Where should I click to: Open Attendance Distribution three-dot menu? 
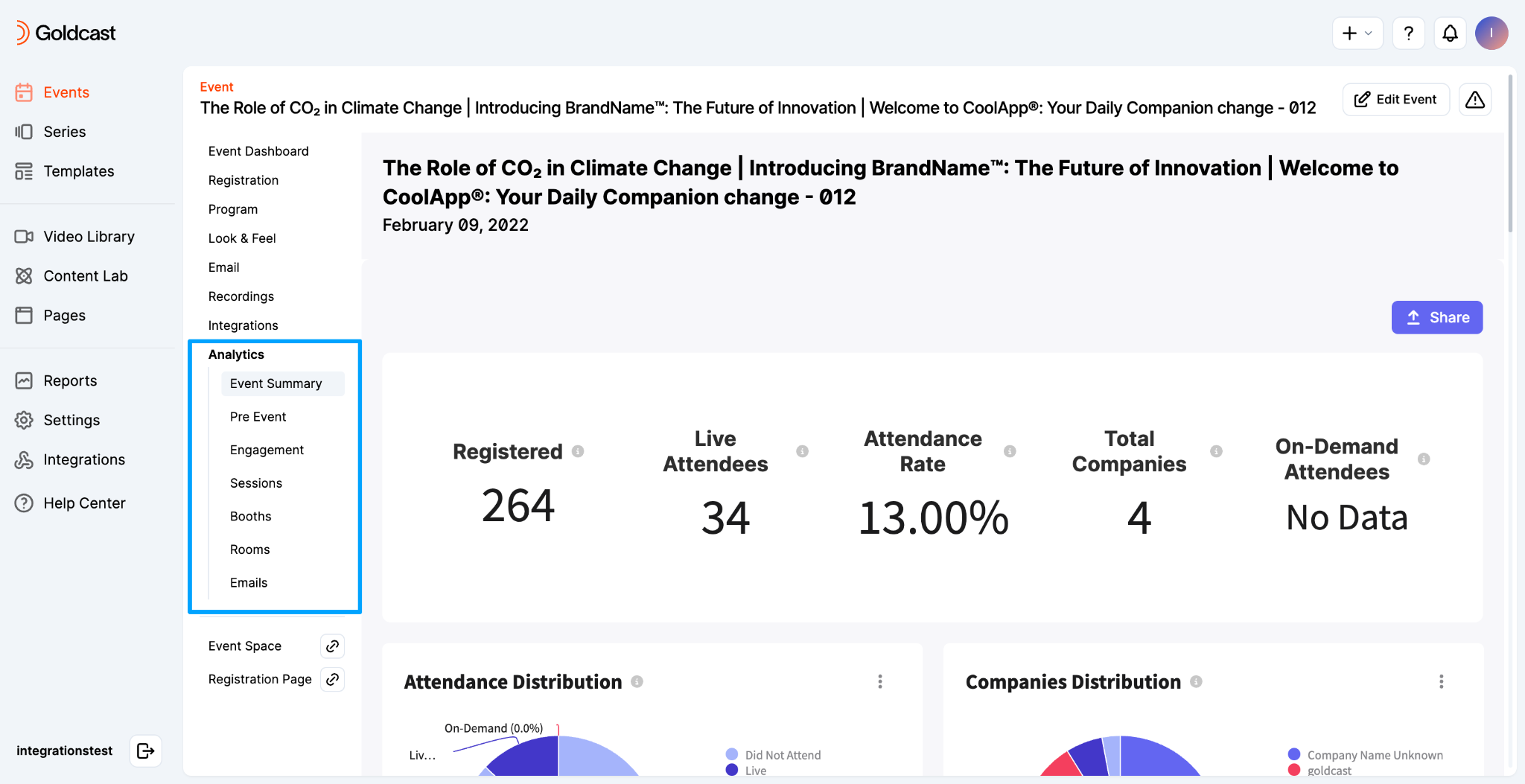click(880, 681)
